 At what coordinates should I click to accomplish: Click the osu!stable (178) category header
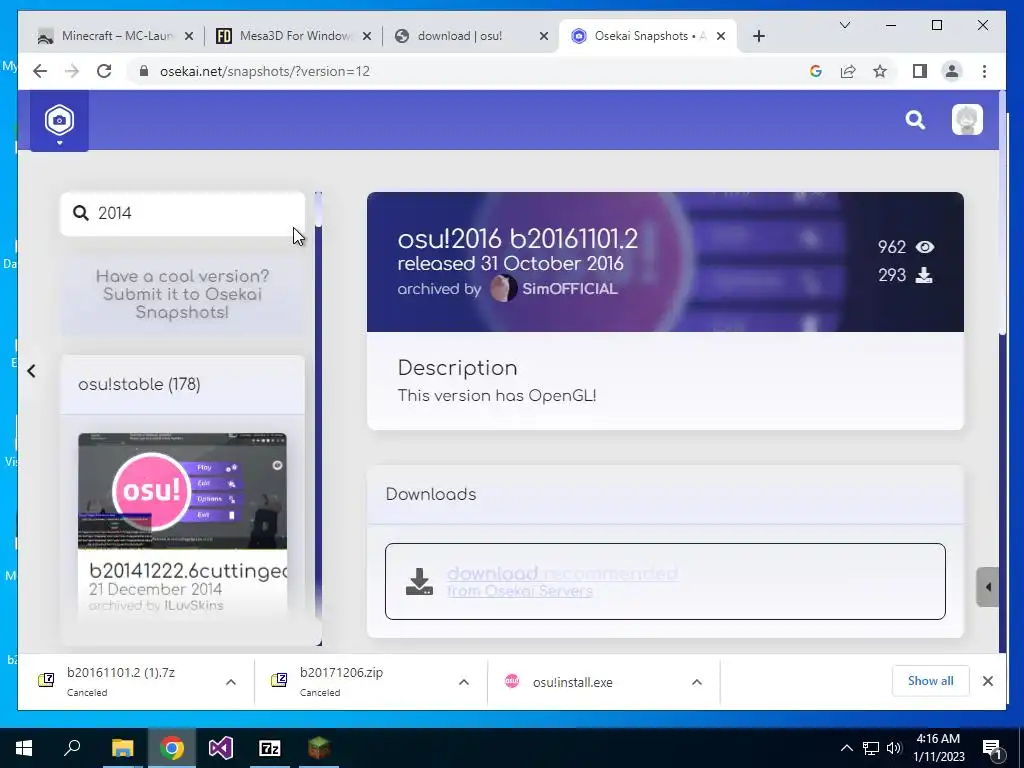coord(182,385)
